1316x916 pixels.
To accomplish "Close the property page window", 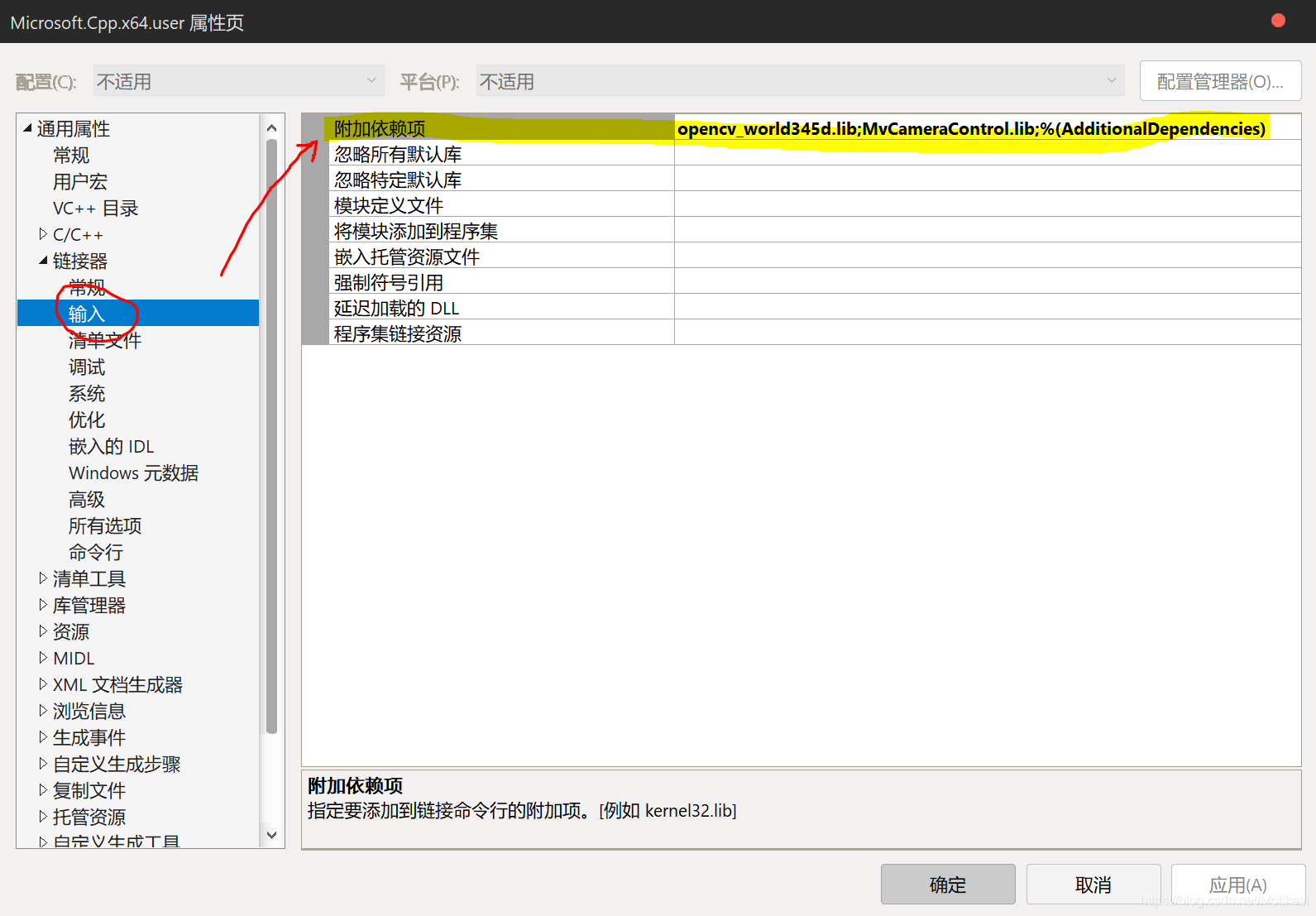I will pos(1278,21).
